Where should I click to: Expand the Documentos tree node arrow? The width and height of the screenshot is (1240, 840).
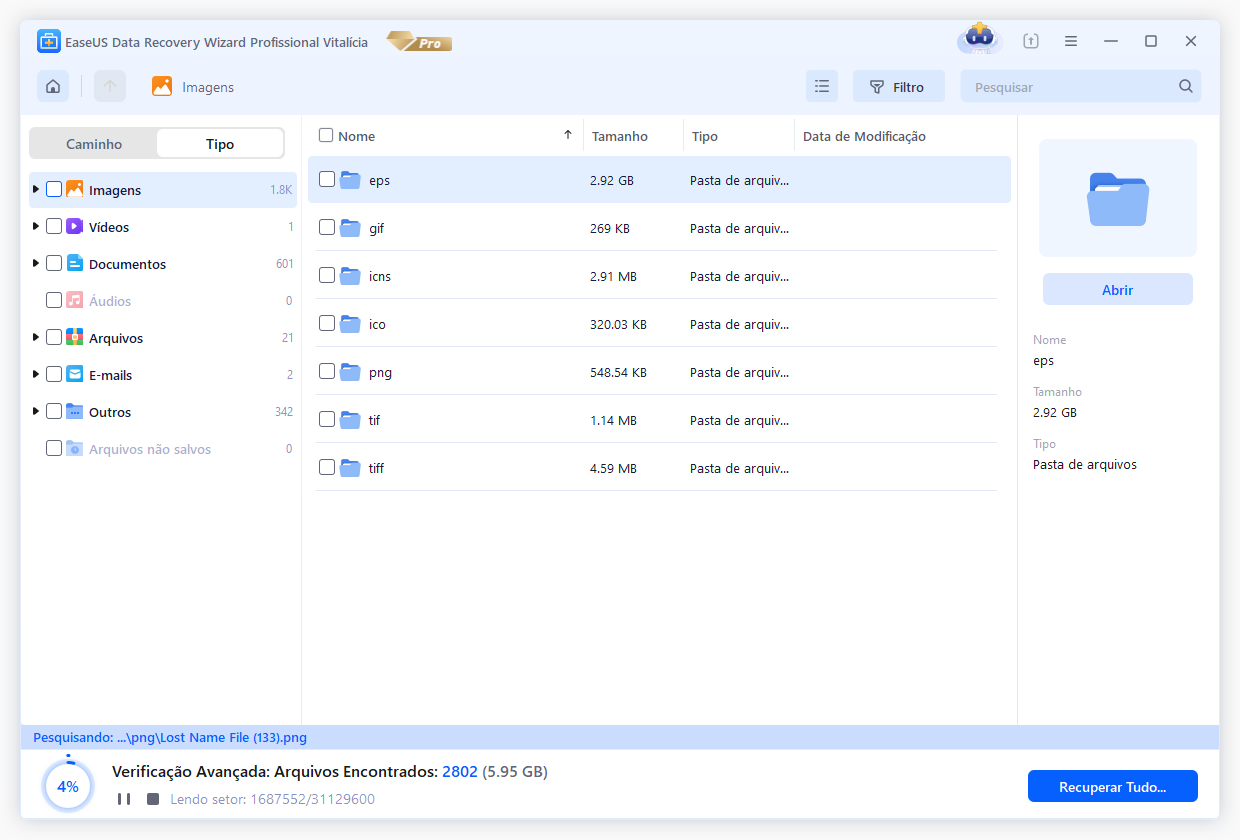point(36,263)
